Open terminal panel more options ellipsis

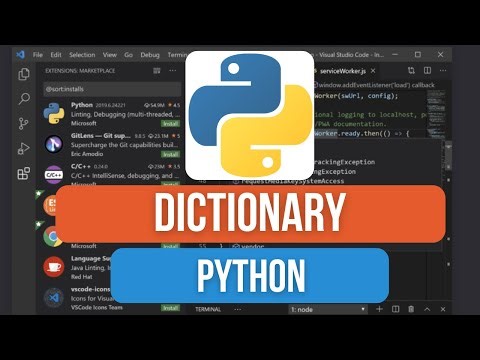237,309
